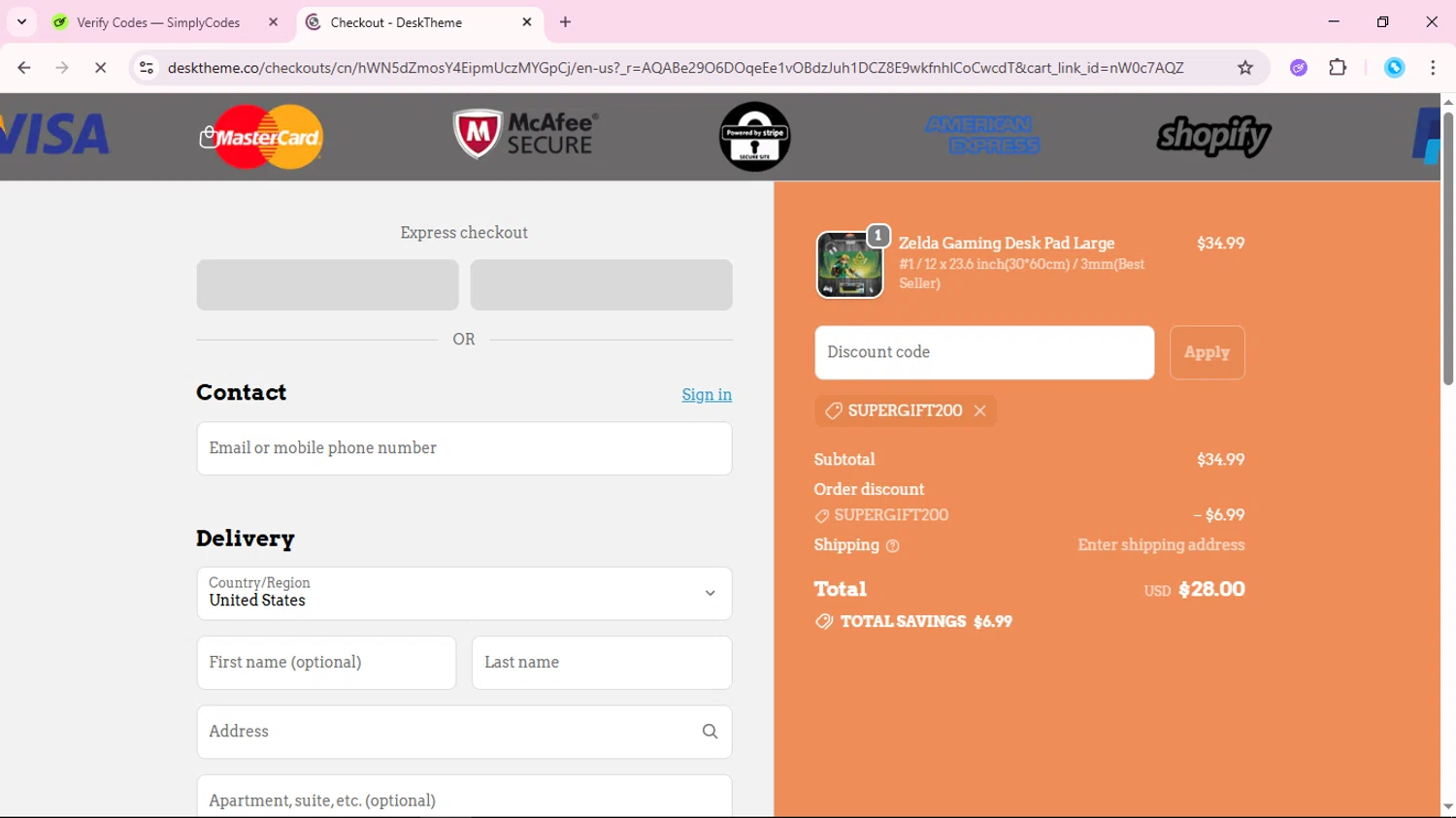The width and height of the screenshot is (1456, 818).
Task: Open the tab search dropdown arrow
Action: [21, 21]
